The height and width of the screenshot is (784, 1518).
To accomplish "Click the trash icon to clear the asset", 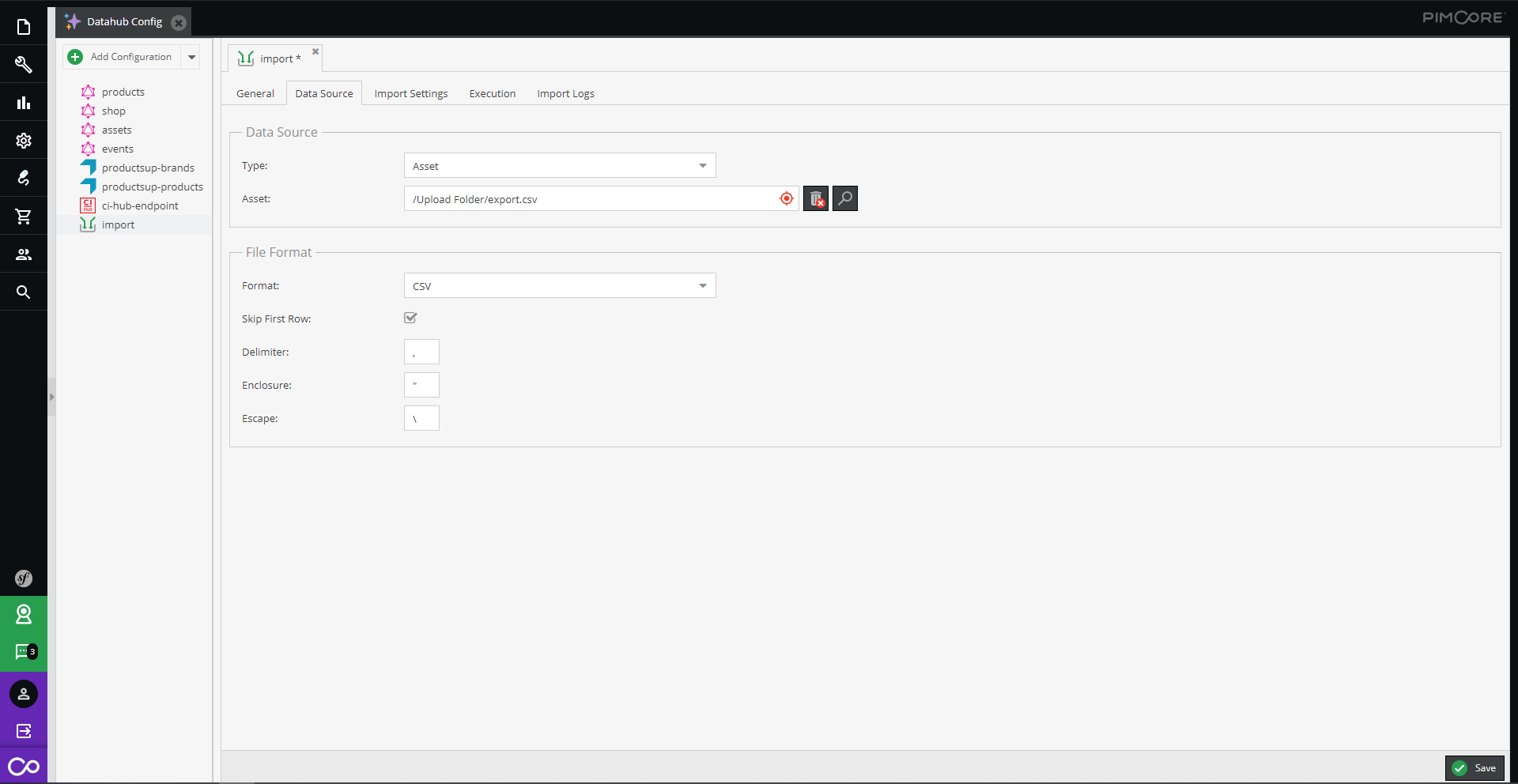I will [x=816, y=198].
